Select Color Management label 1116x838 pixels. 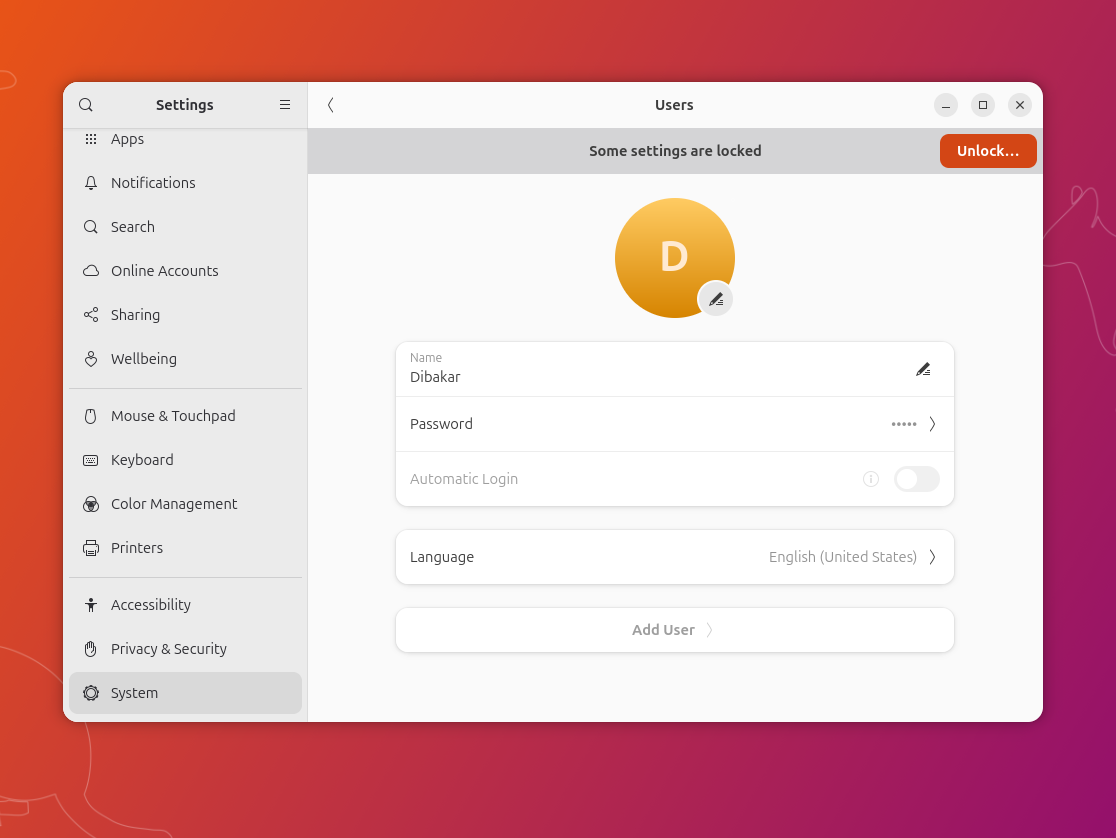pos(174,504)
